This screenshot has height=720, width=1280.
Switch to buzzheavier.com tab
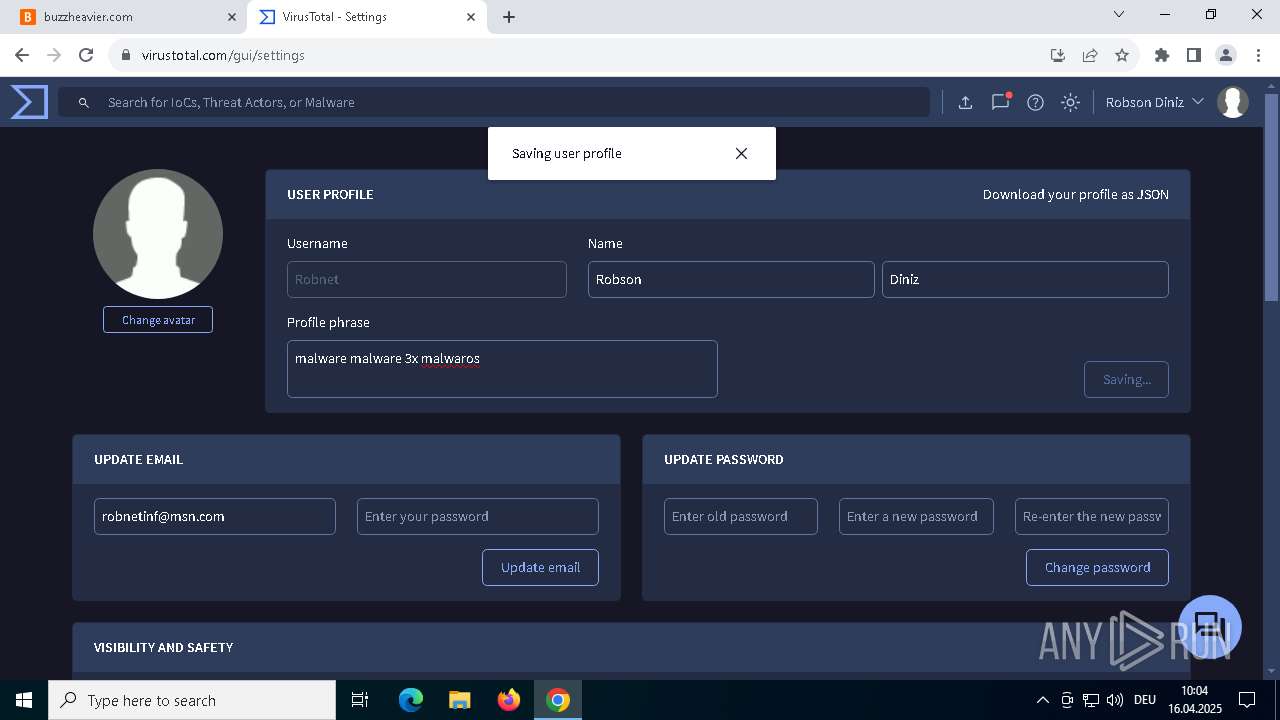[x=122, y=17]
